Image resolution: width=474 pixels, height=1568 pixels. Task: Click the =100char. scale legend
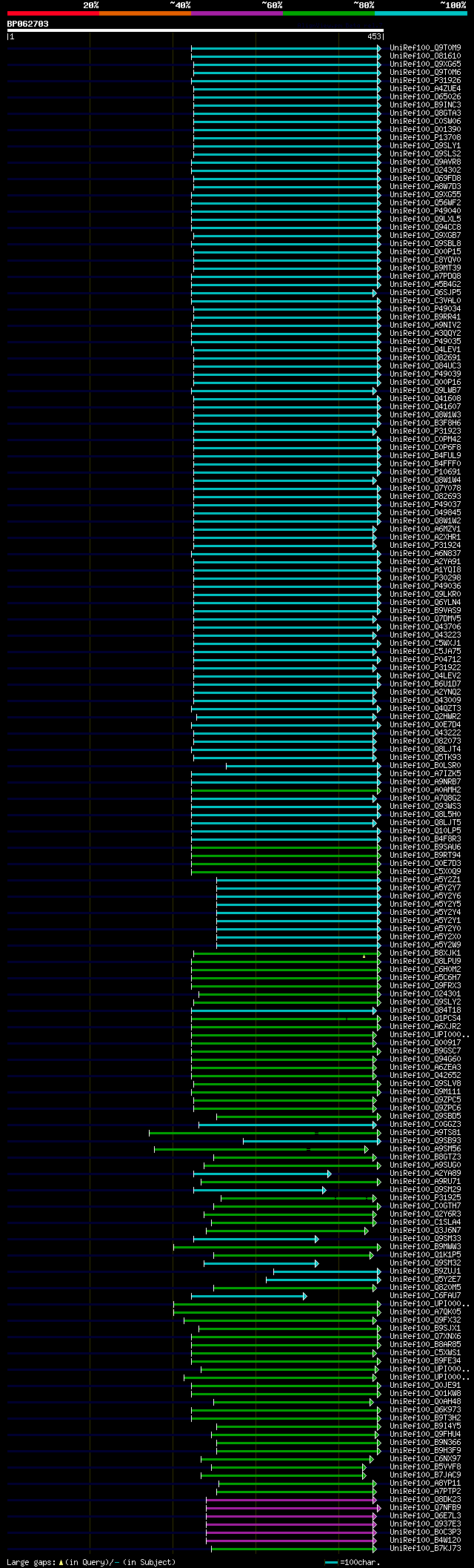pos(353,1562)
